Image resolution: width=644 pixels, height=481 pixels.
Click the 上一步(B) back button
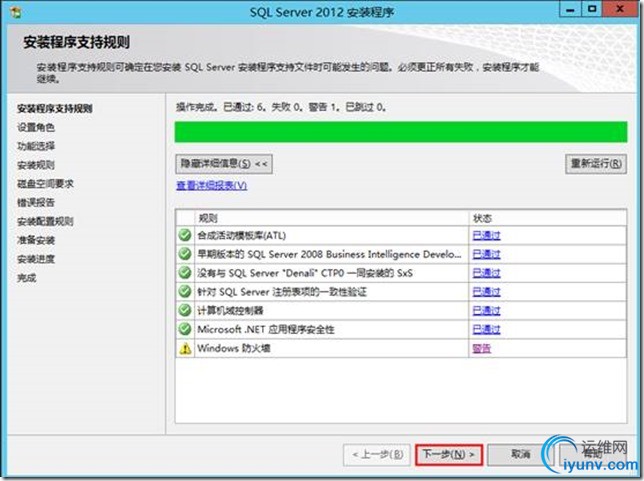pos(377,455)
